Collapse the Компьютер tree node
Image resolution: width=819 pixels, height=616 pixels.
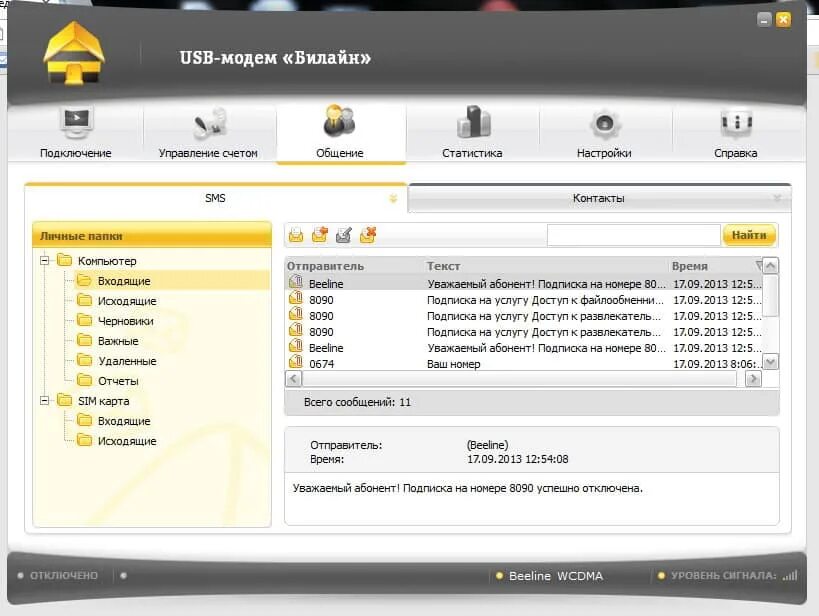pyautogui.click(x=45, y=260)
